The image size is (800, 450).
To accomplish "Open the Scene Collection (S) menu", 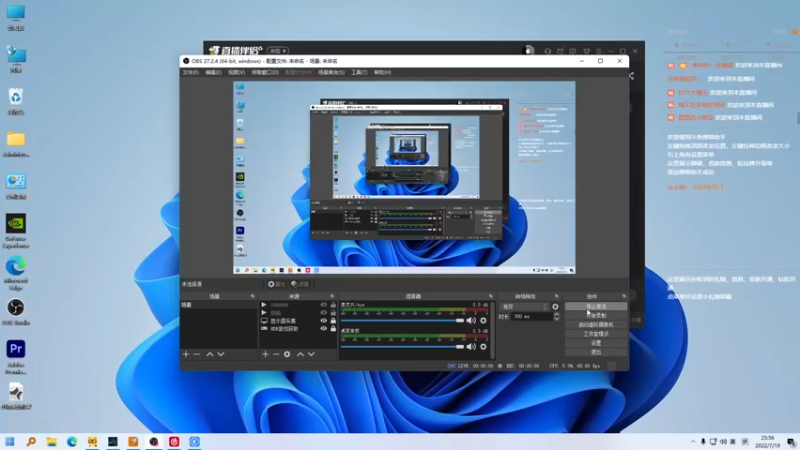I will coord(331,72).
